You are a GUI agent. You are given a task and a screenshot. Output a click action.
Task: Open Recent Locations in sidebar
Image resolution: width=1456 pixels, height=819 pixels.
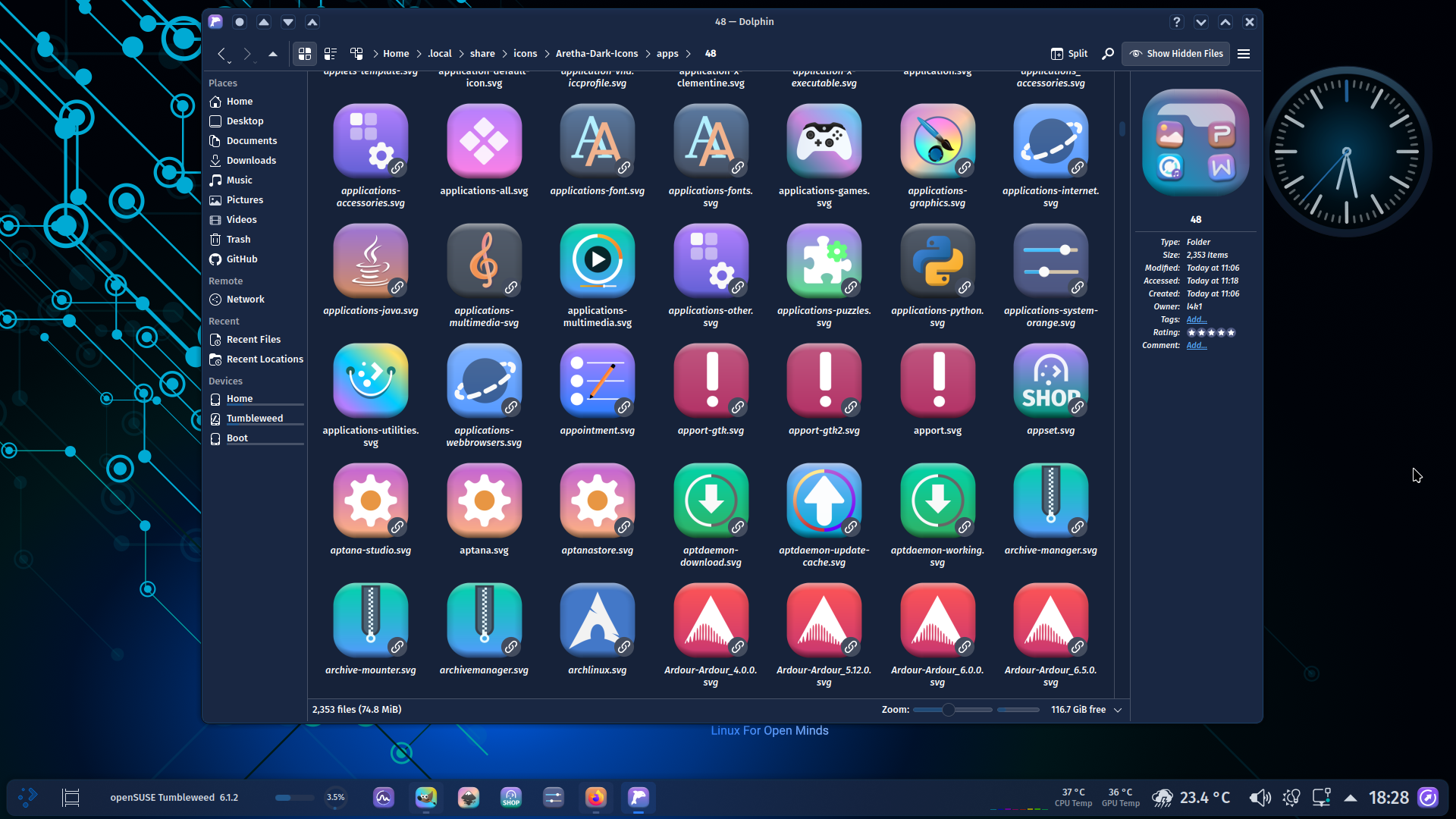click(x=256, y=359)
